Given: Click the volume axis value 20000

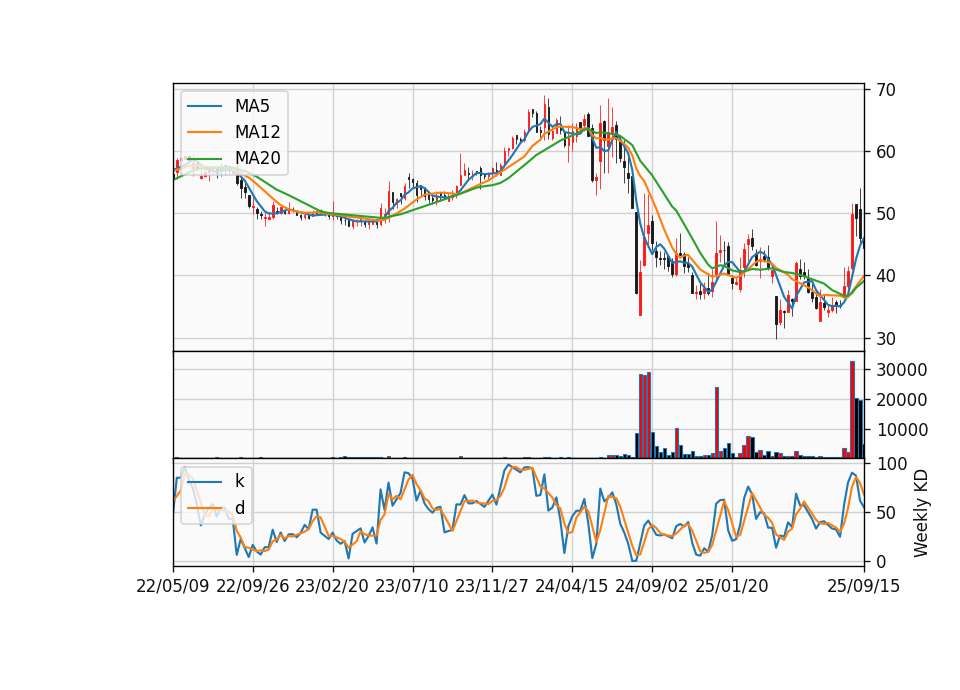Looking at the screenshot, I should (x=902, y=400).
